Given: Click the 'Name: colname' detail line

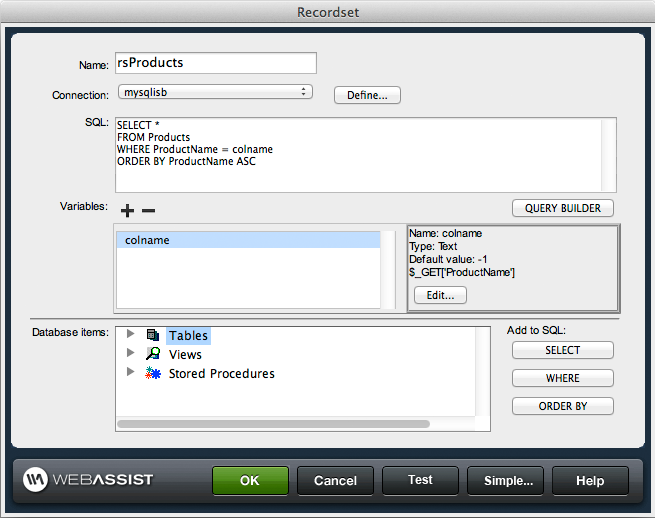Looking at the screenshot, I should click(445, 233).
